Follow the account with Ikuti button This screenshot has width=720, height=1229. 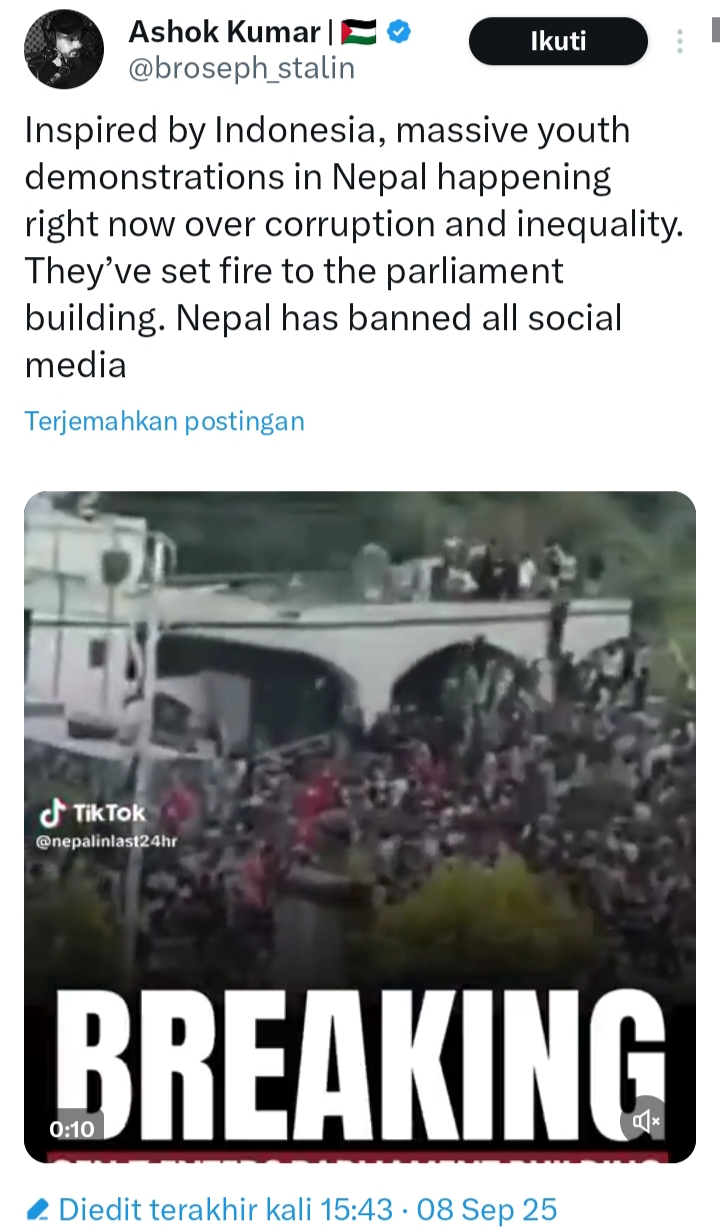coord(558,42)
